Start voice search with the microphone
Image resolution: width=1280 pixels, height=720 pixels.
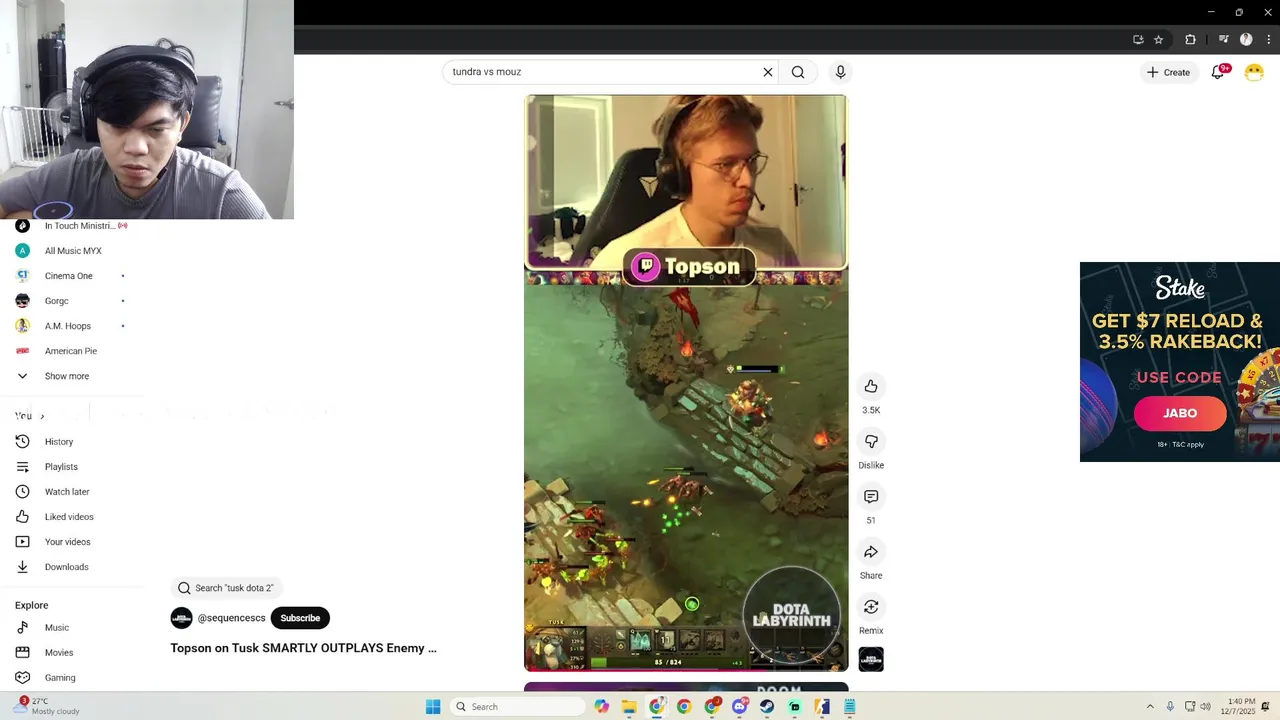tap(840, 72)
